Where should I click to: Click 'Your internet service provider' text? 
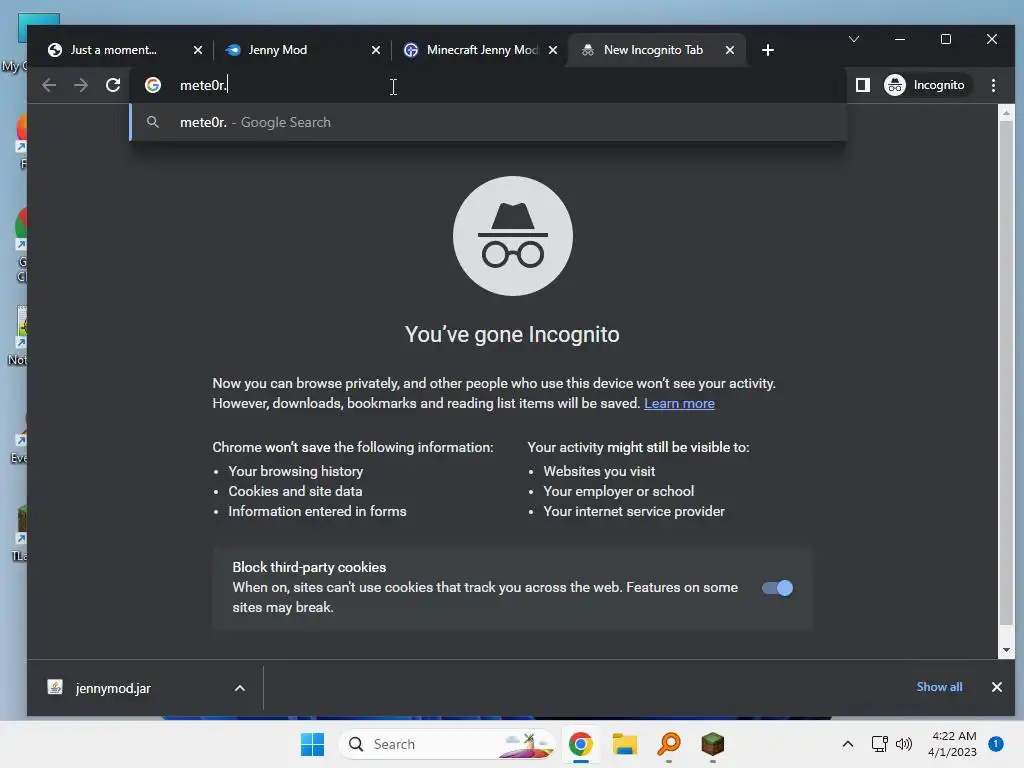click(x=634, y=511)
